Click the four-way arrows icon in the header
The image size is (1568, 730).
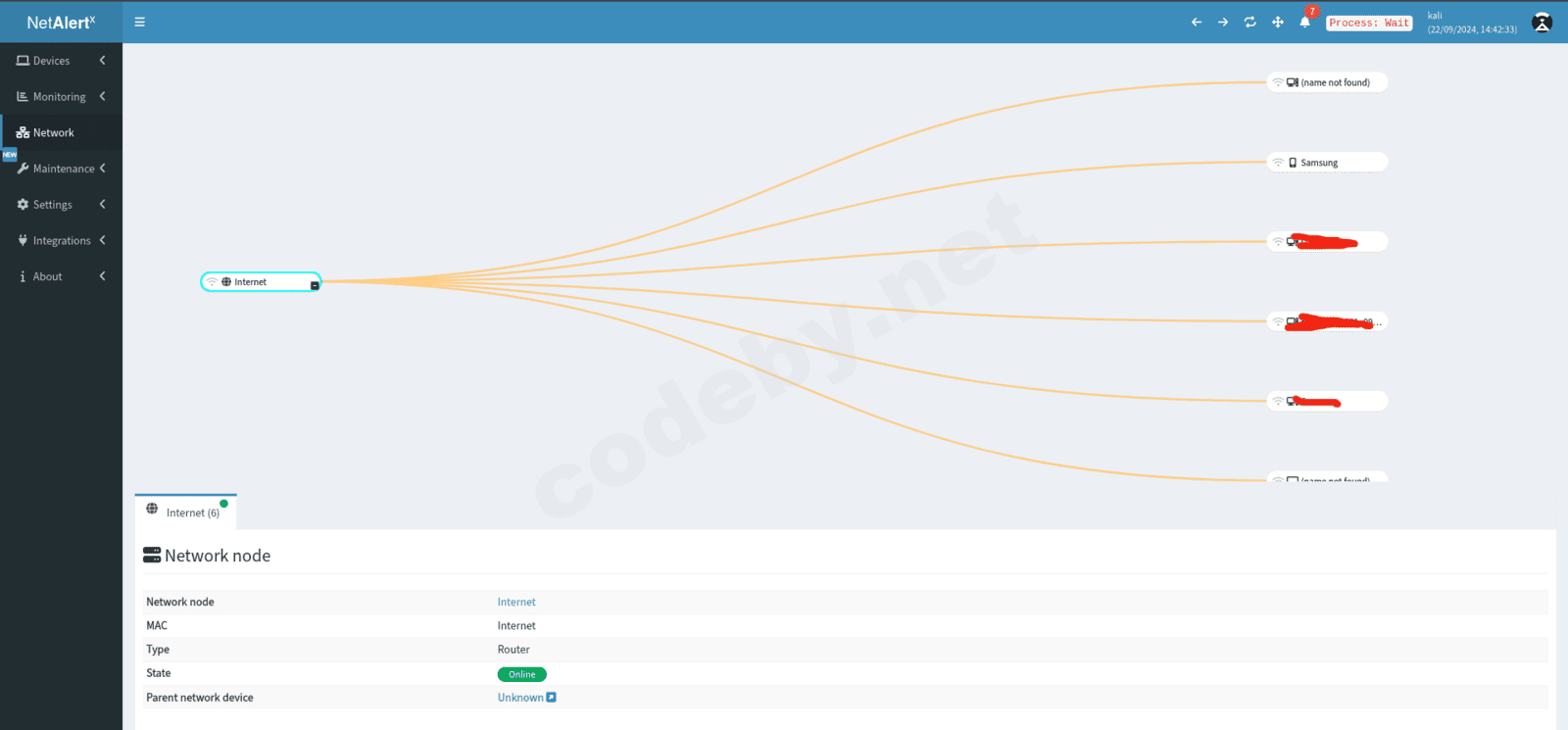(1278, 22)
